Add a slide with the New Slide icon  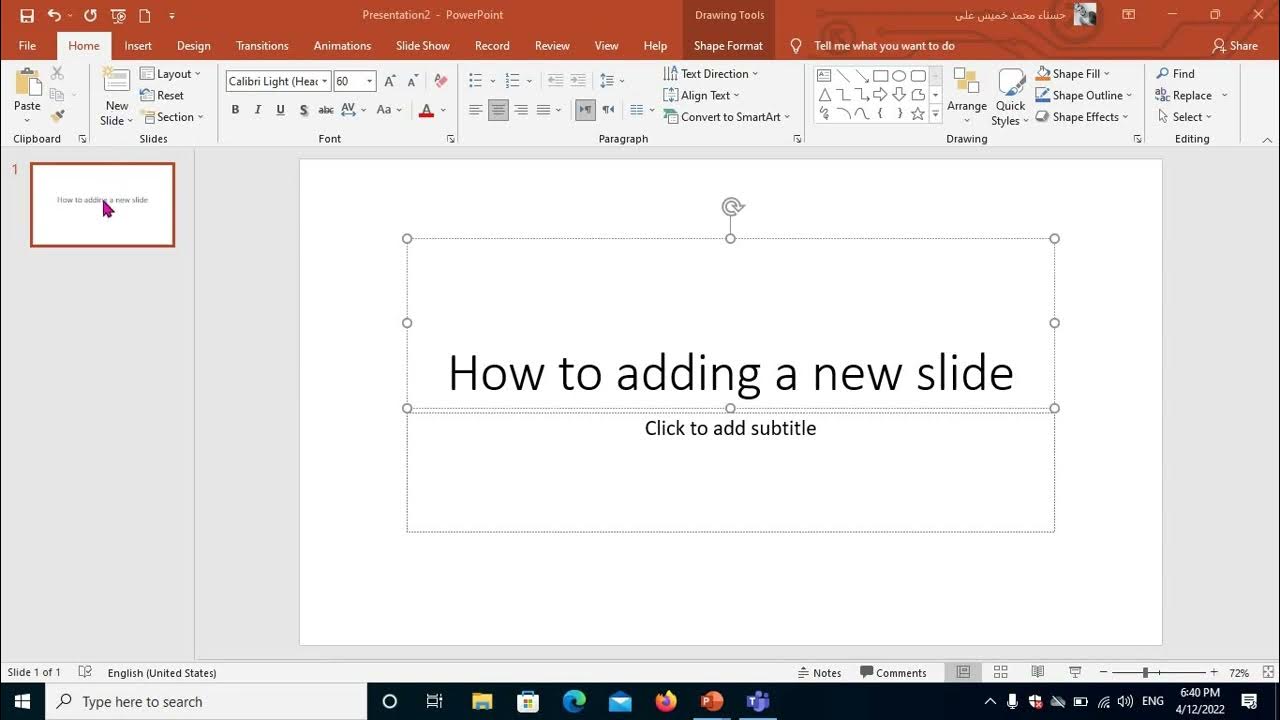(117, 82)
